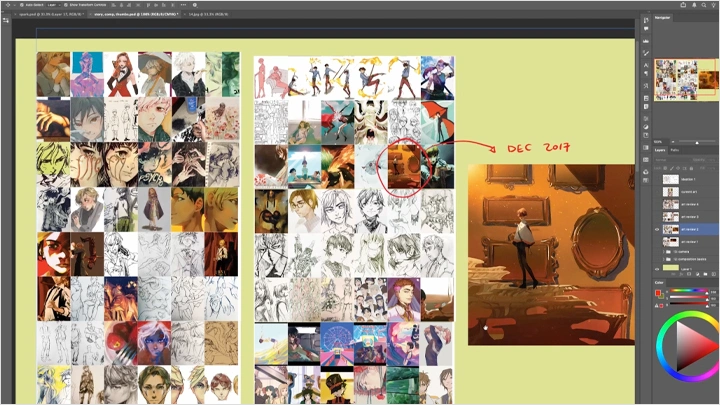Click the new adjustment layer icon
The image size is (720, 405).
(698, 274)
